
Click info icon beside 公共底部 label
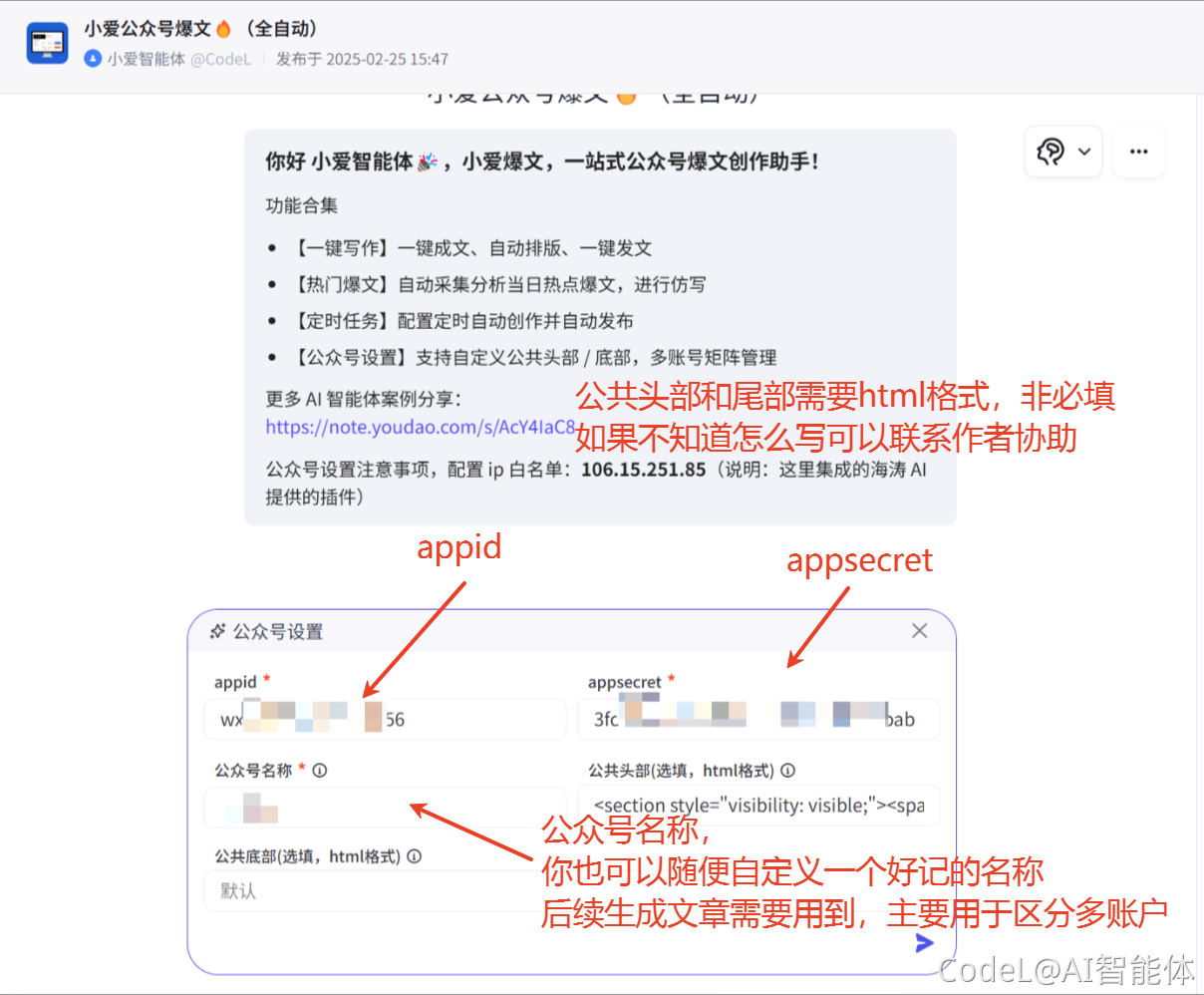pyautogui.click(x=414, y=856)
